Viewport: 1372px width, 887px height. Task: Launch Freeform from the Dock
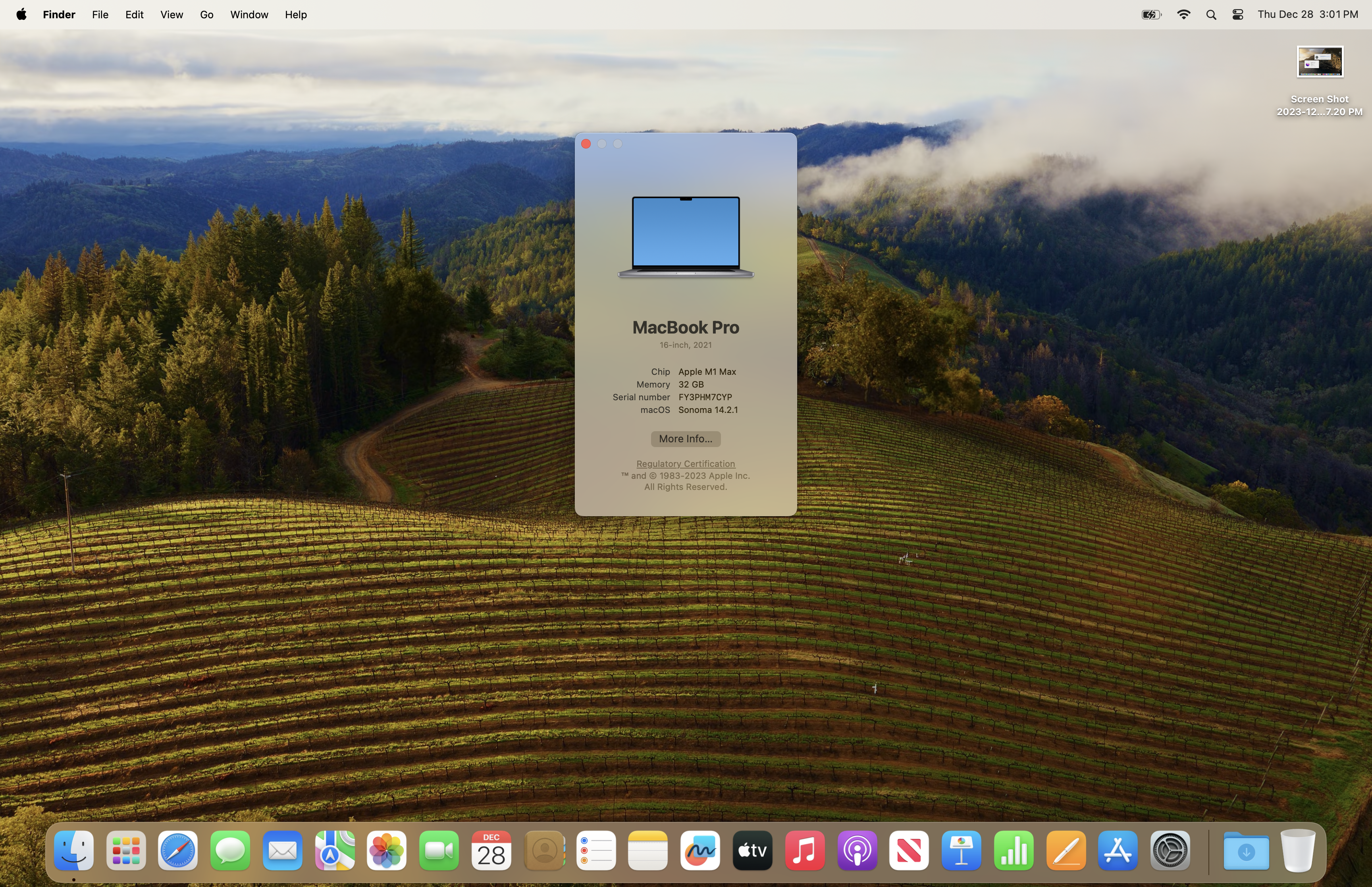tap(700, 850)
